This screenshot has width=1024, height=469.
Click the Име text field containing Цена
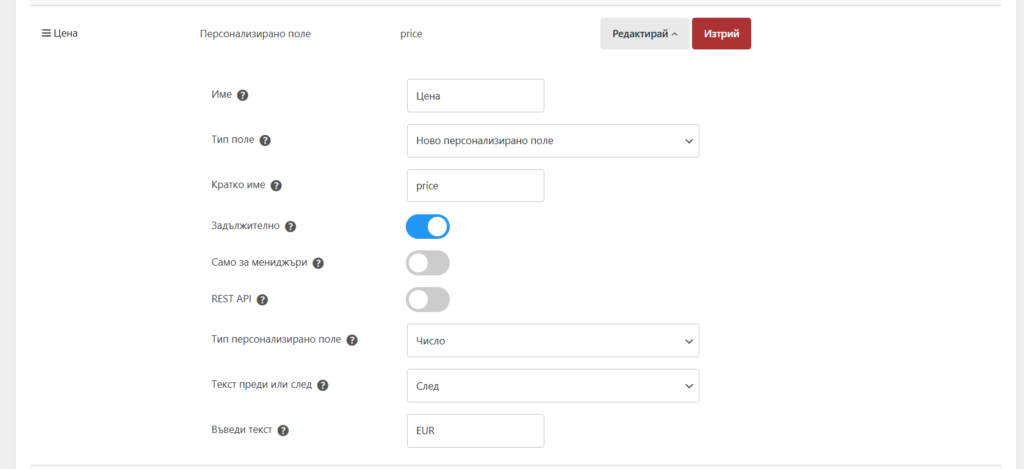click(x=475, y=96)
